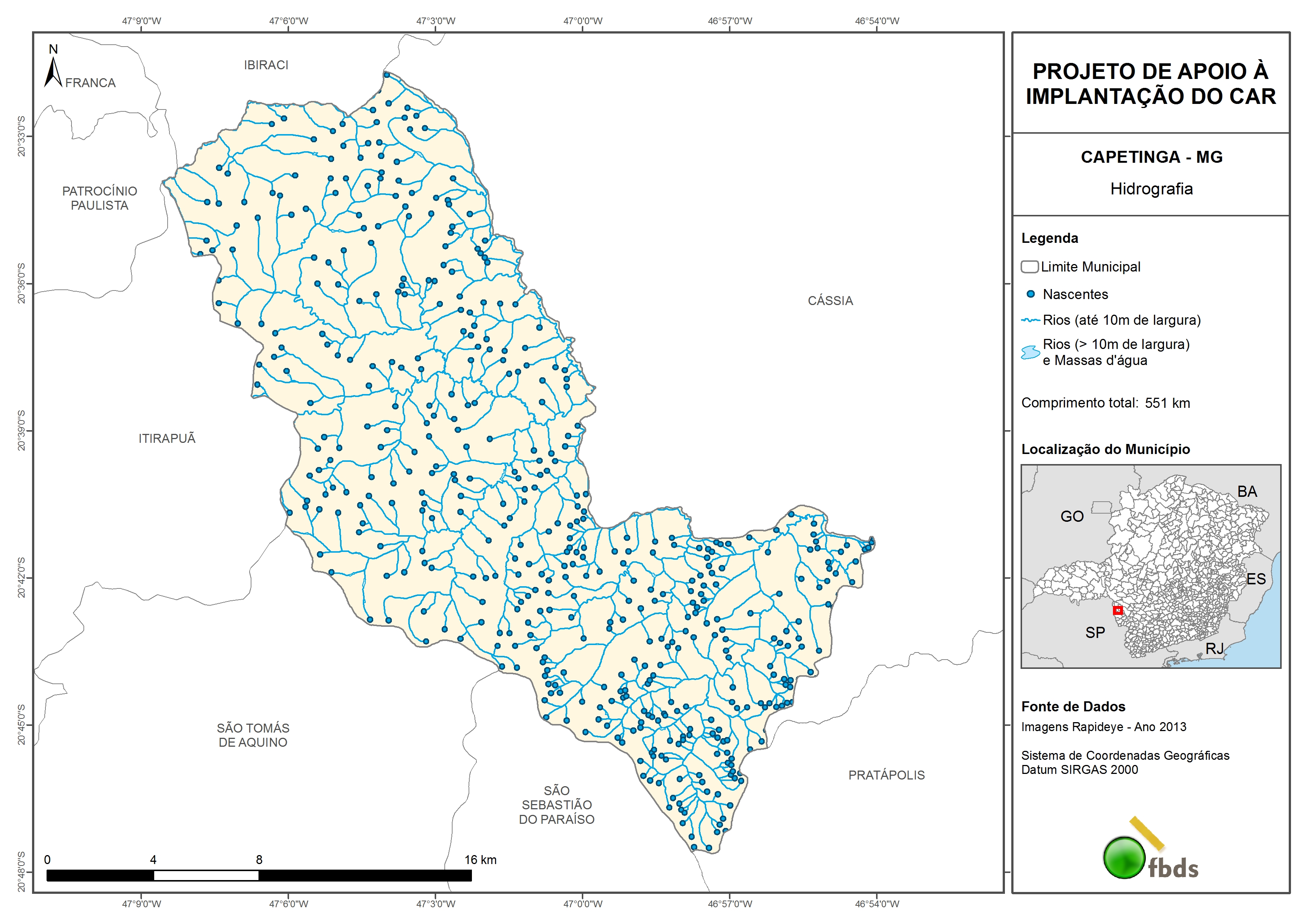Click the Comprimento total 551 km text
The width and height of the screenshot is (1307, 924).
(x=1105, y=403)
